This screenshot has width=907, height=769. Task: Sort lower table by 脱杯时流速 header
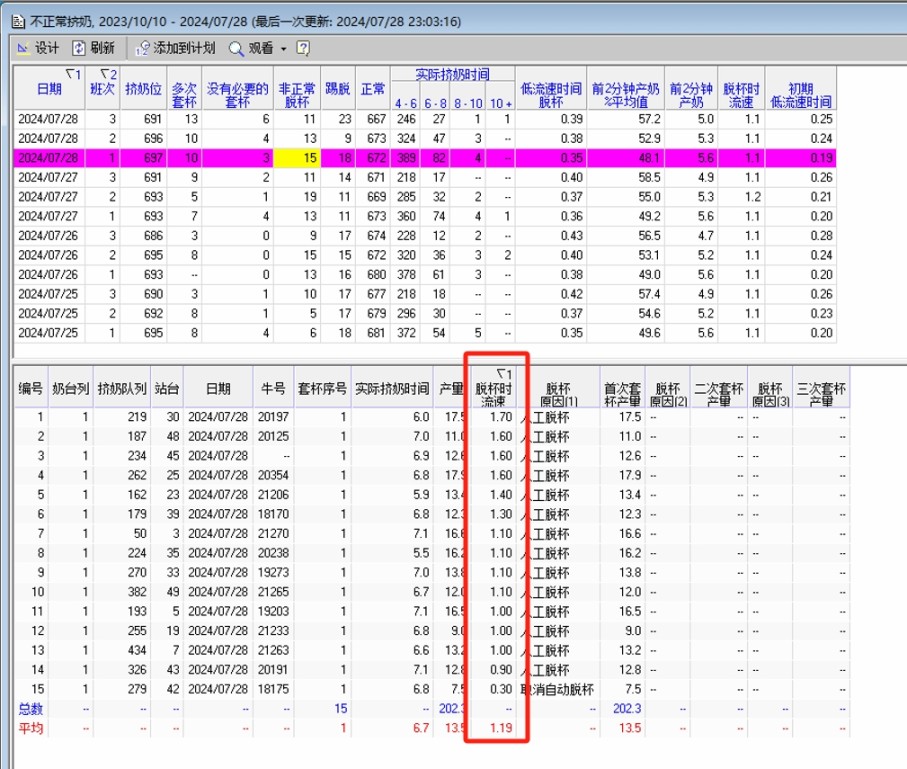(x=497, y=387)
